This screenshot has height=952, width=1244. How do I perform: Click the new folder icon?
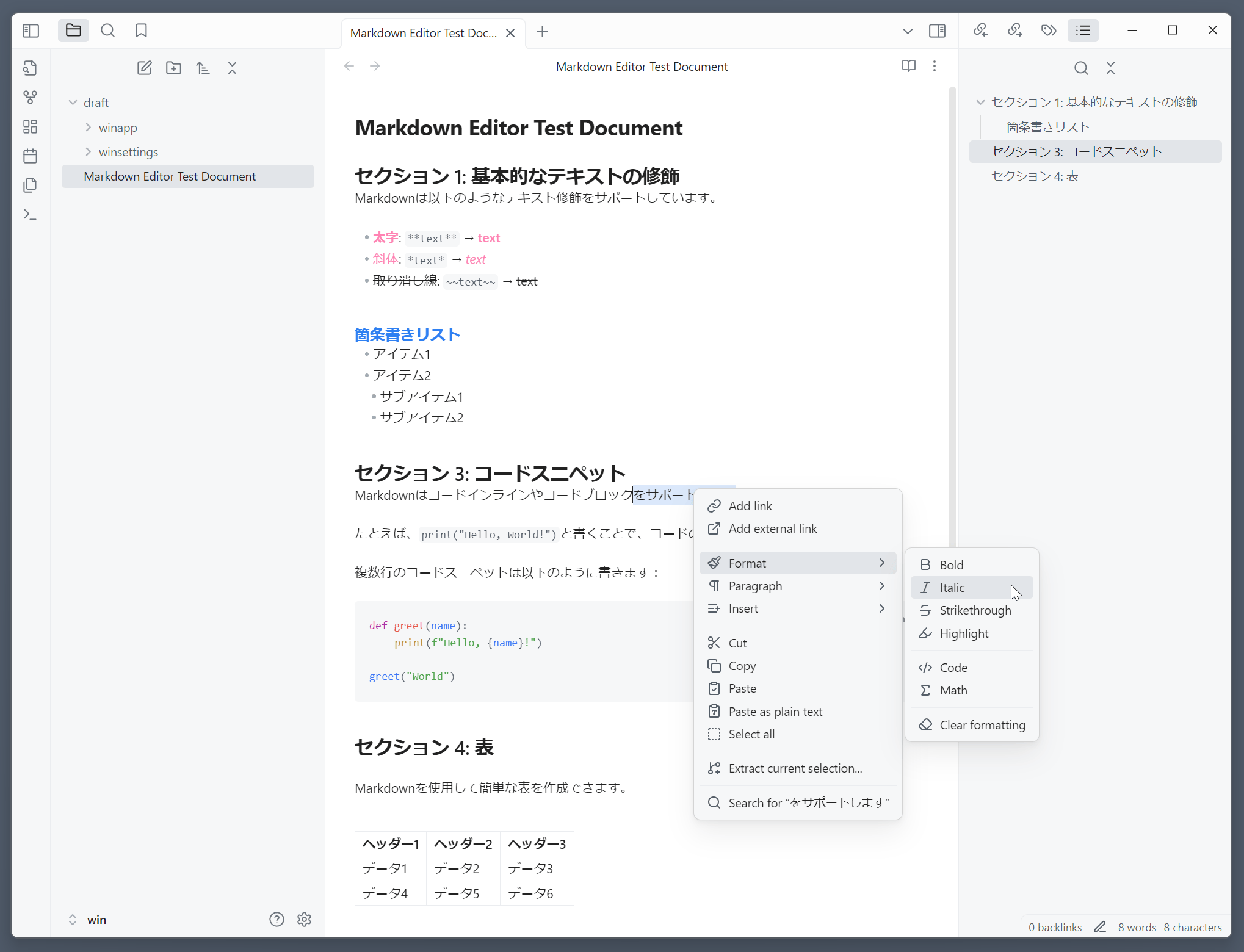[x=173, y=68]
